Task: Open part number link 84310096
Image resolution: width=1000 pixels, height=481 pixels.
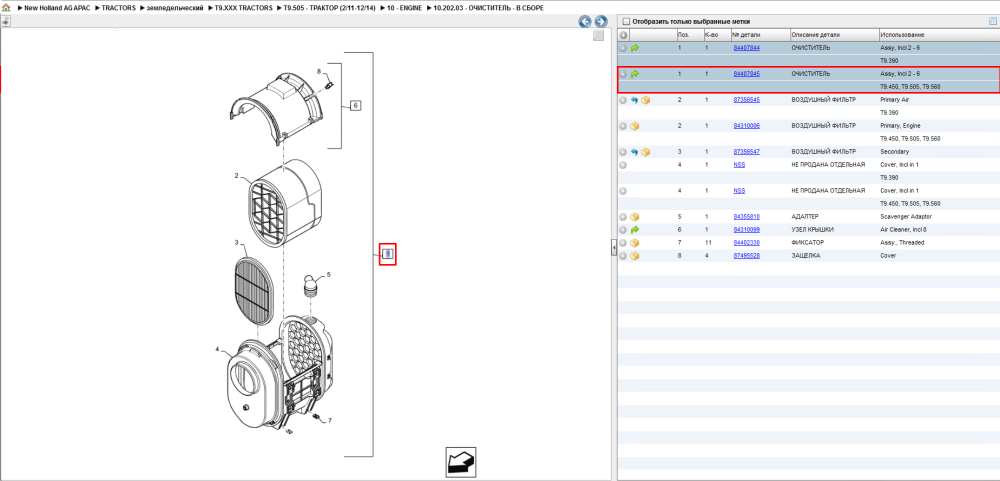Action: pyautogui.click(x=746, y=126)
